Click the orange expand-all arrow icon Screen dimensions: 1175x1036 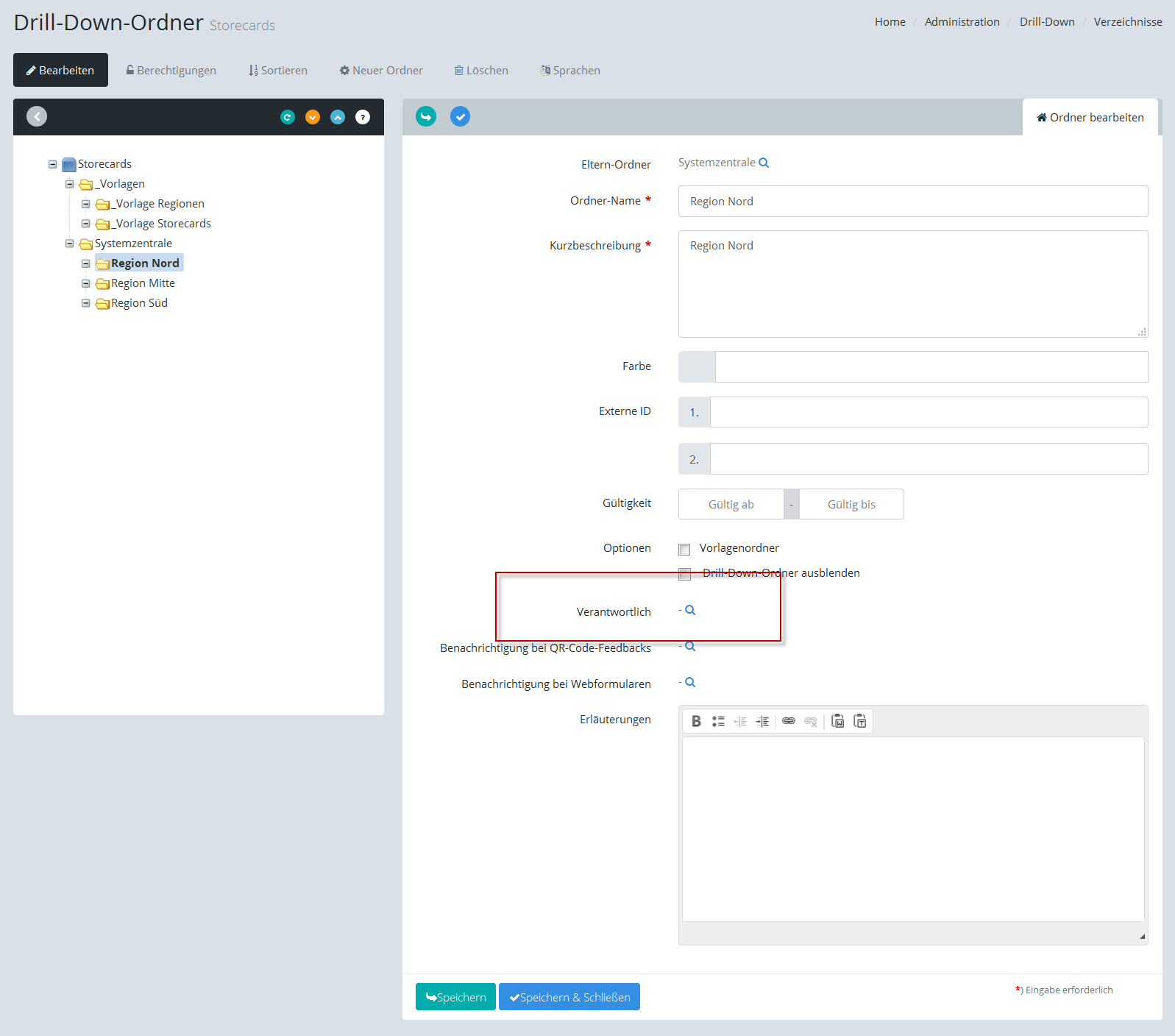point(313,117)
